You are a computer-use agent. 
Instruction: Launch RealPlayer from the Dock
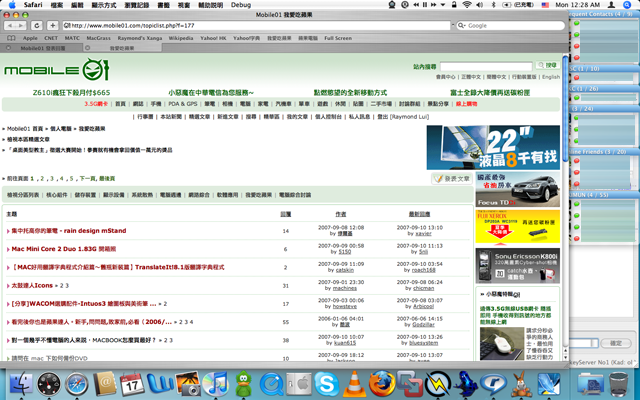point(493,384)
